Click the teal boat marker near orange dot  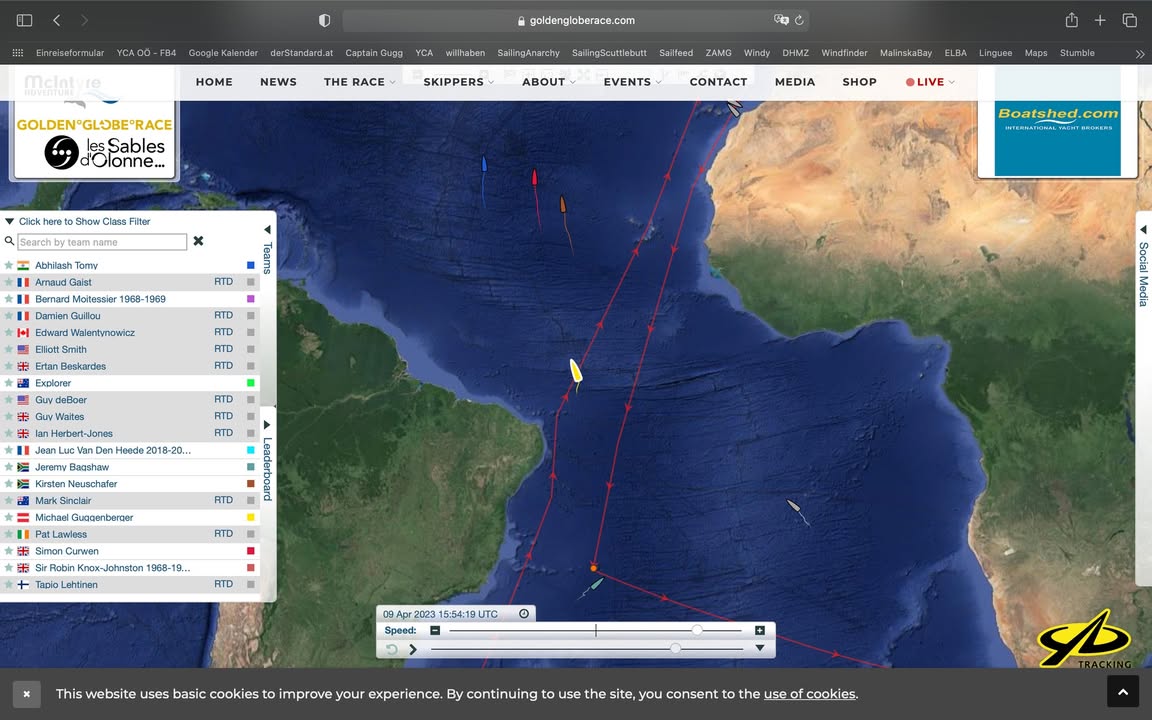(597, 585)
